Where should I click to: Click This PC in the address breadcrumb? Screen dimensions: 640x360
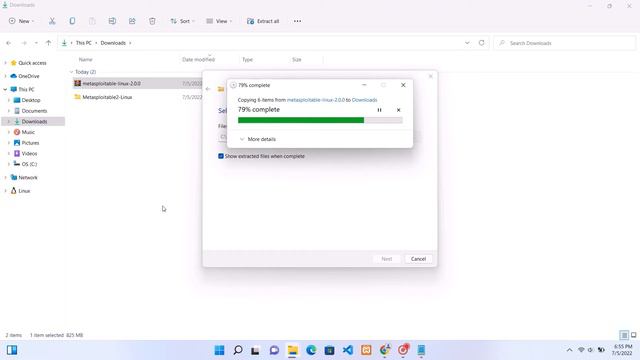point(84,43)
